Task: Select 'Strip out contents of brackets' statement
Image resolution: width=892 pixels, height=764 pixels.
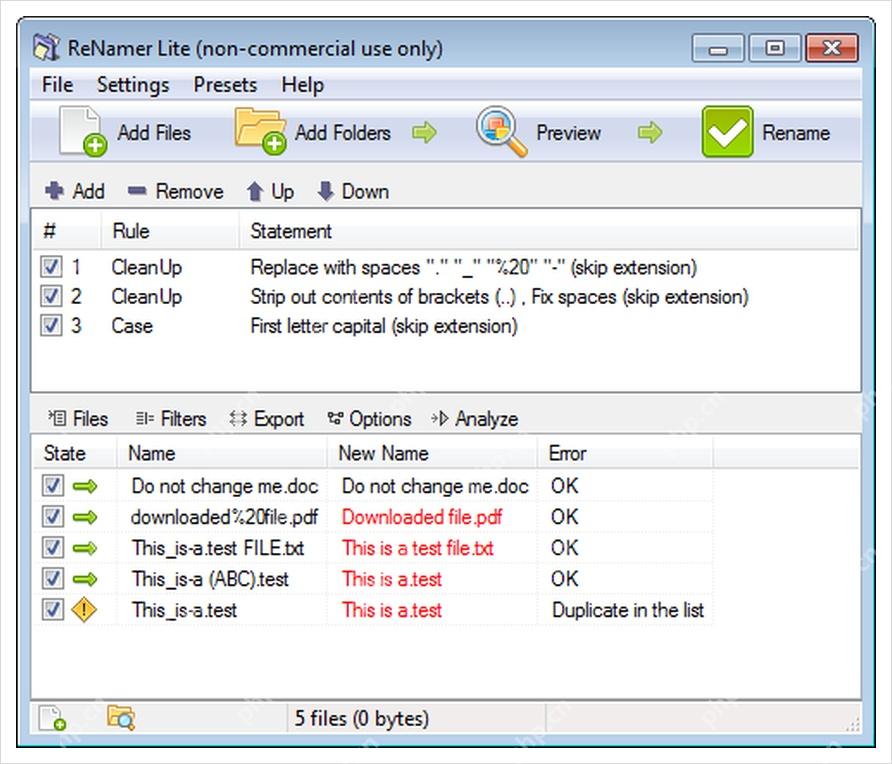Action: tap(499, 297)
